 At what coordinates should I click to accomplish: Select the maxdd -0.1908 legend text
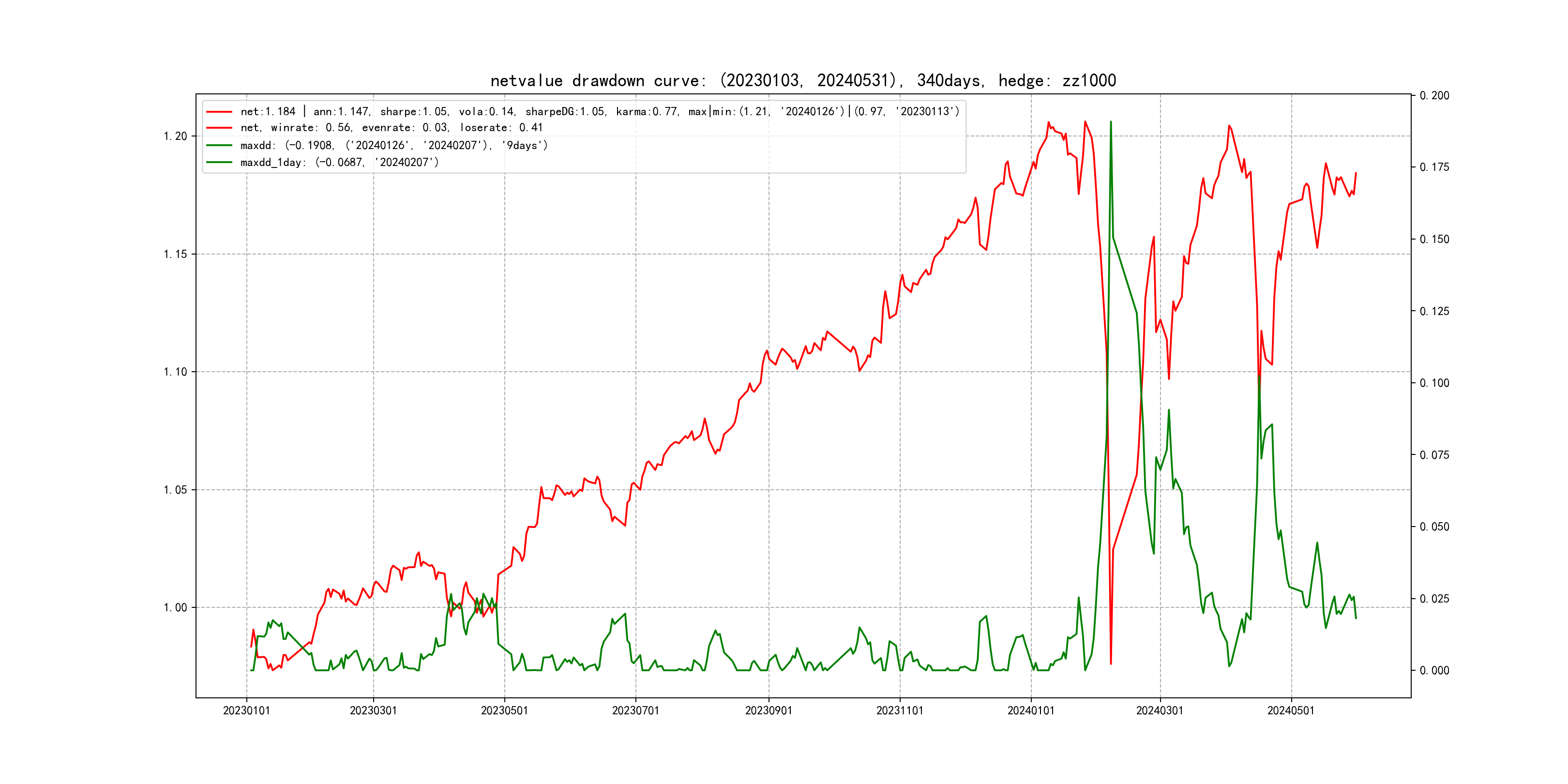tap(394, 146)
